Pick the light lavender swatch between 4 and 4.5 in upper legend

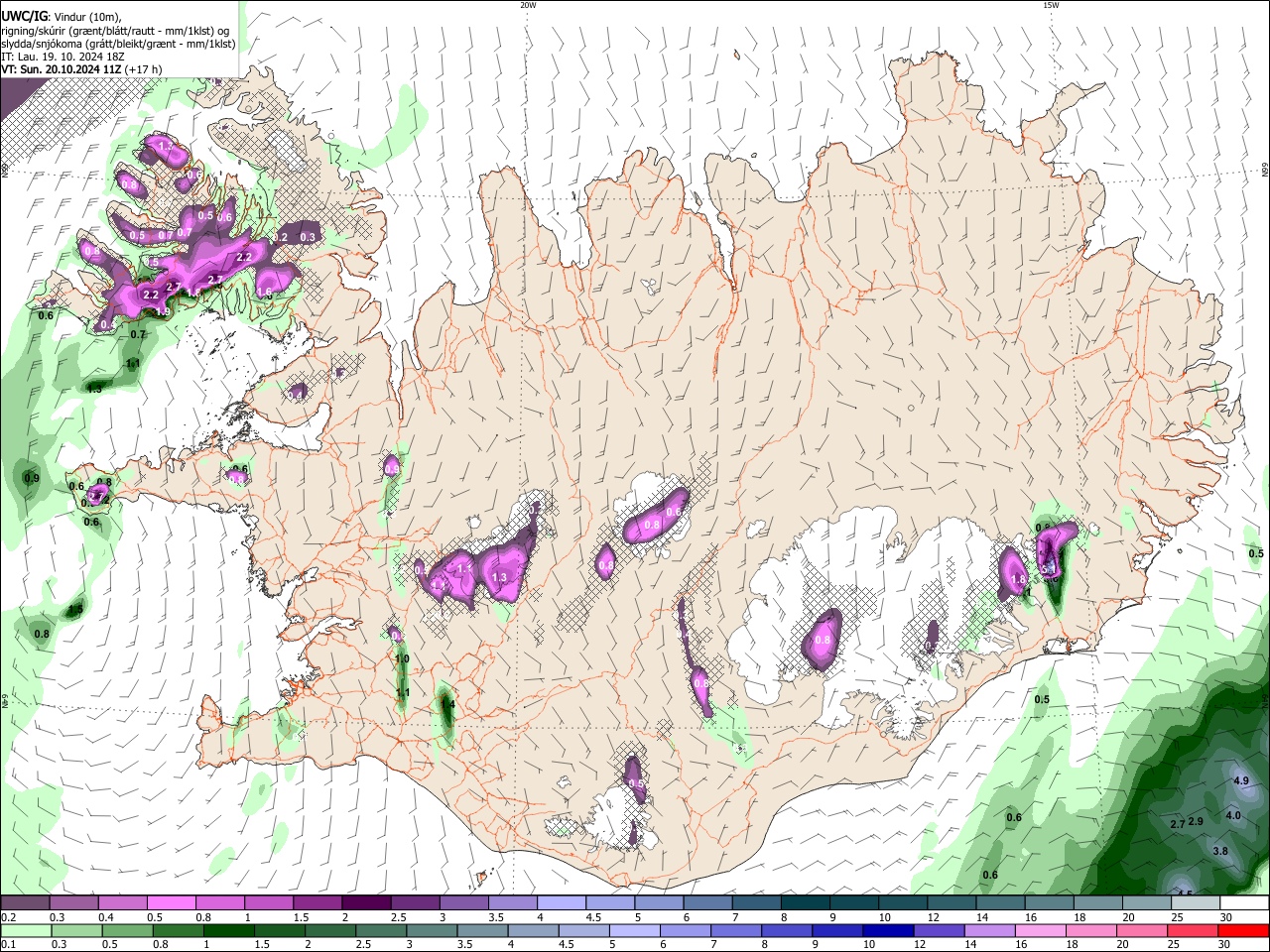(x=560, y=903)
